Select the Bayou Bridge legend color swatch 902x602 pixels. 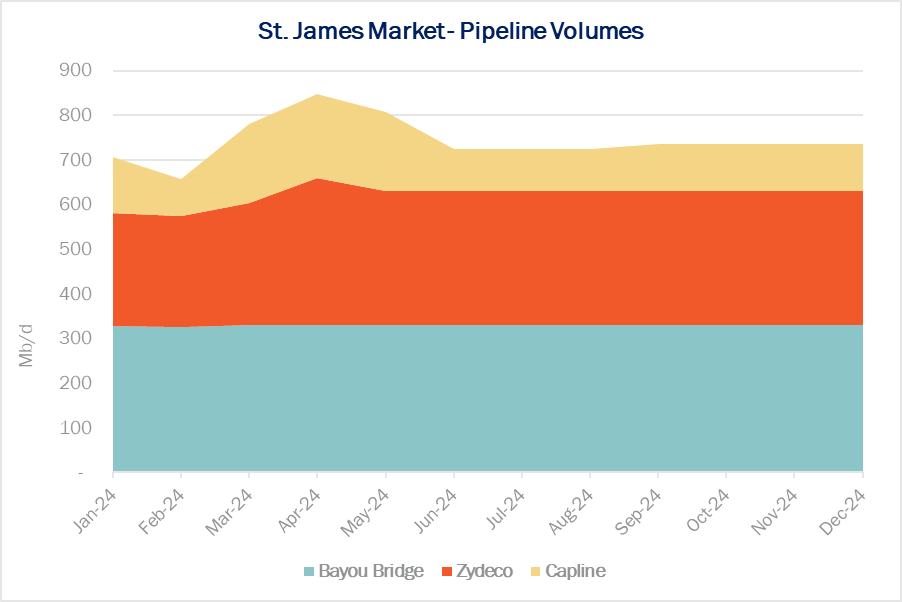(309, 571)
